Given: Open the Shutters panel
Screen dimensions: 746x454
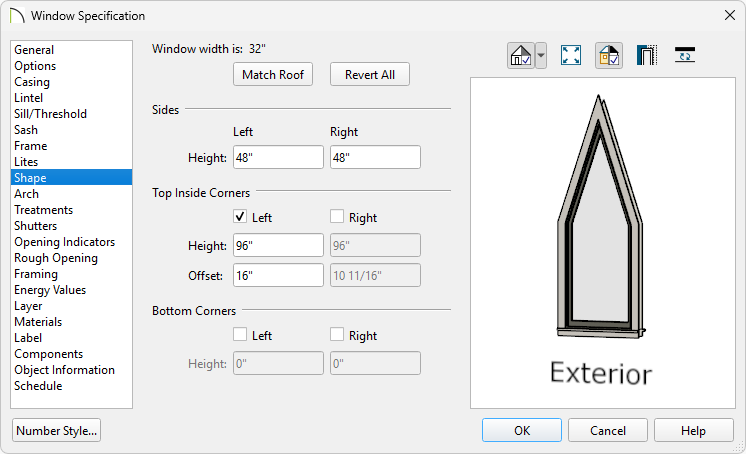Looking at the screenshot, I should tap(71, 226).
